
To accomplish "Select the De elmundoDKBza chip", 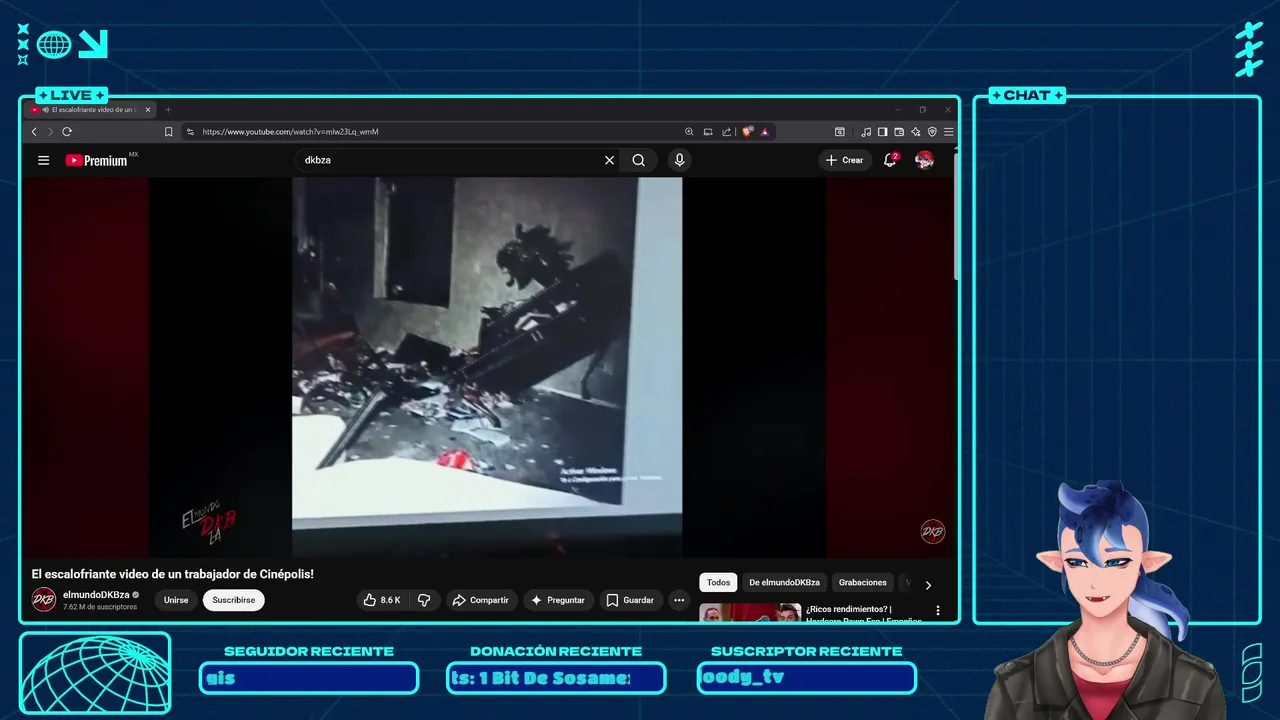I will pyautogui.click(x=785, y=582).
